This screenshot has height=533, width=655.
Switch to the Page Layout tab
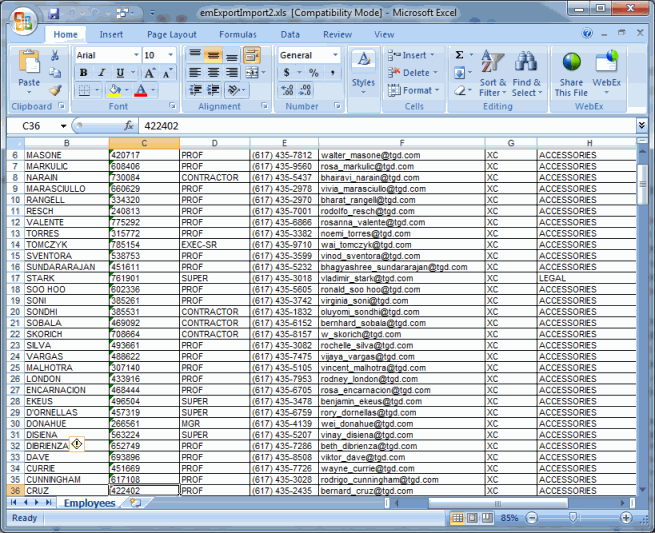pos(172,35)
